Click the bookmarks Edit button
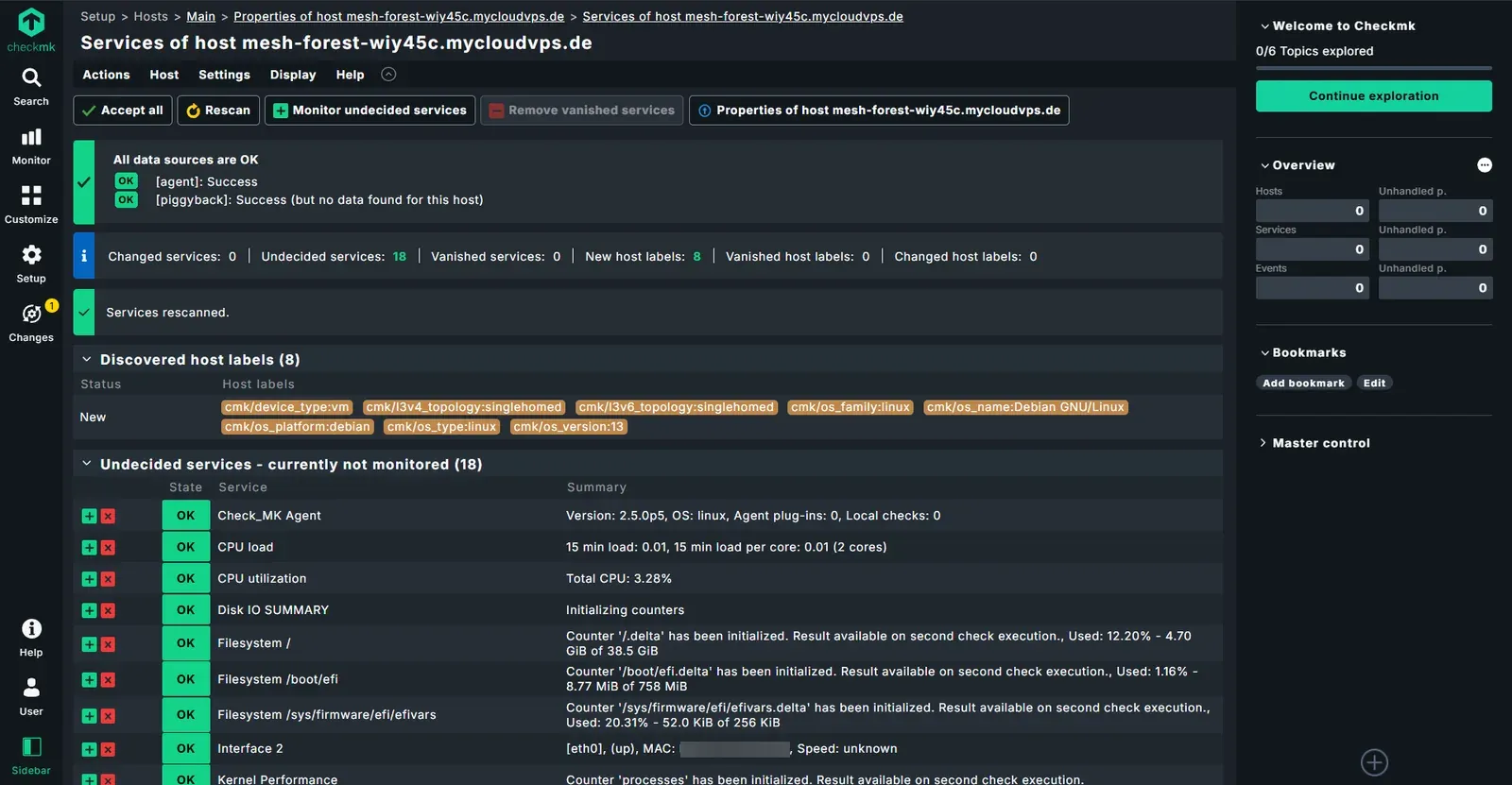Image resolution: width=1512 pixels, height=785 pixels. coord(1374,384)
